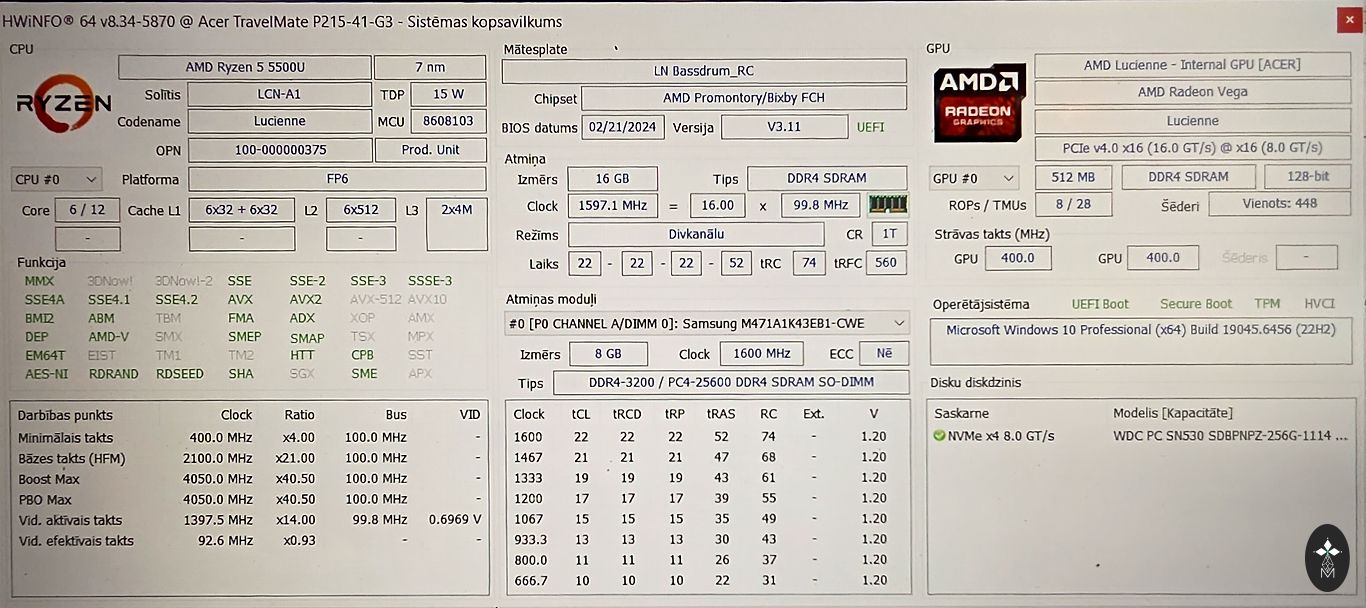Open the GPU #0 selector dropdown

pyautogui.click(x=973, y=179)
